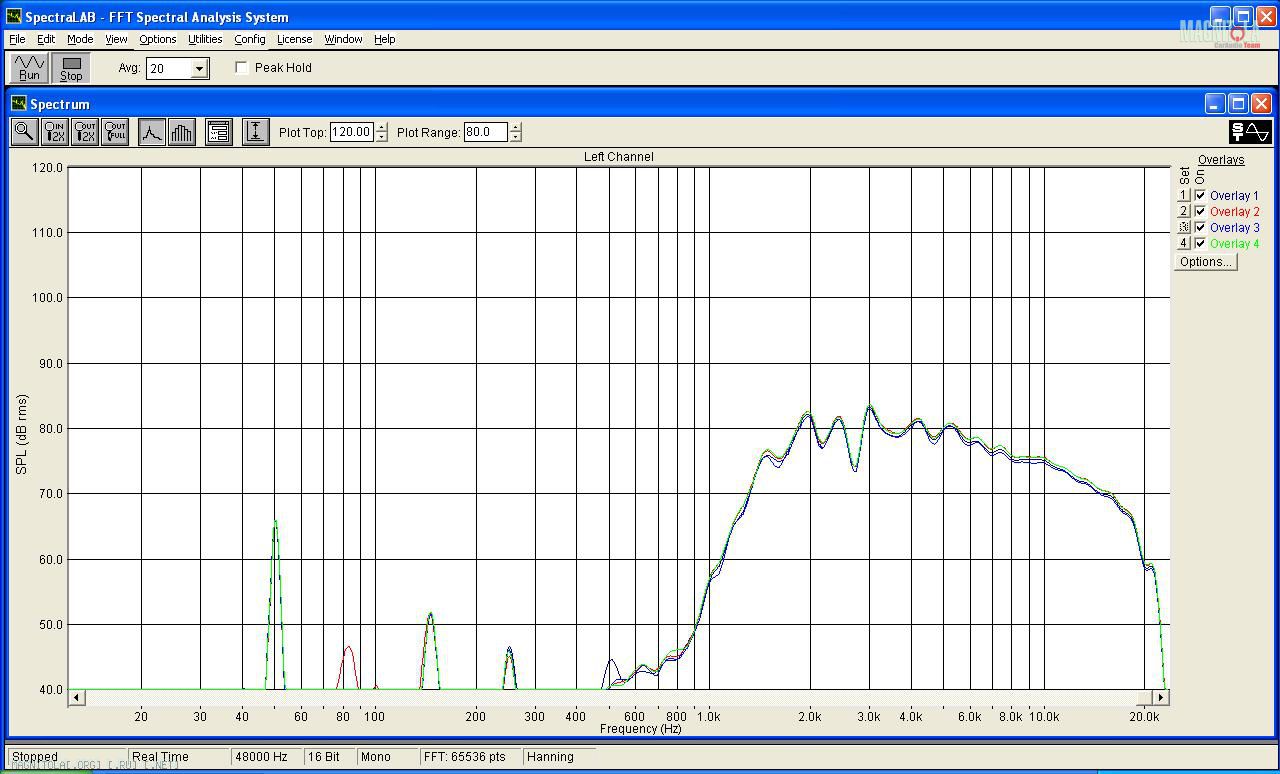1280x774 pixels.
Task: Click the magnifier zoom tool icon
Action: tap(24, 132)
